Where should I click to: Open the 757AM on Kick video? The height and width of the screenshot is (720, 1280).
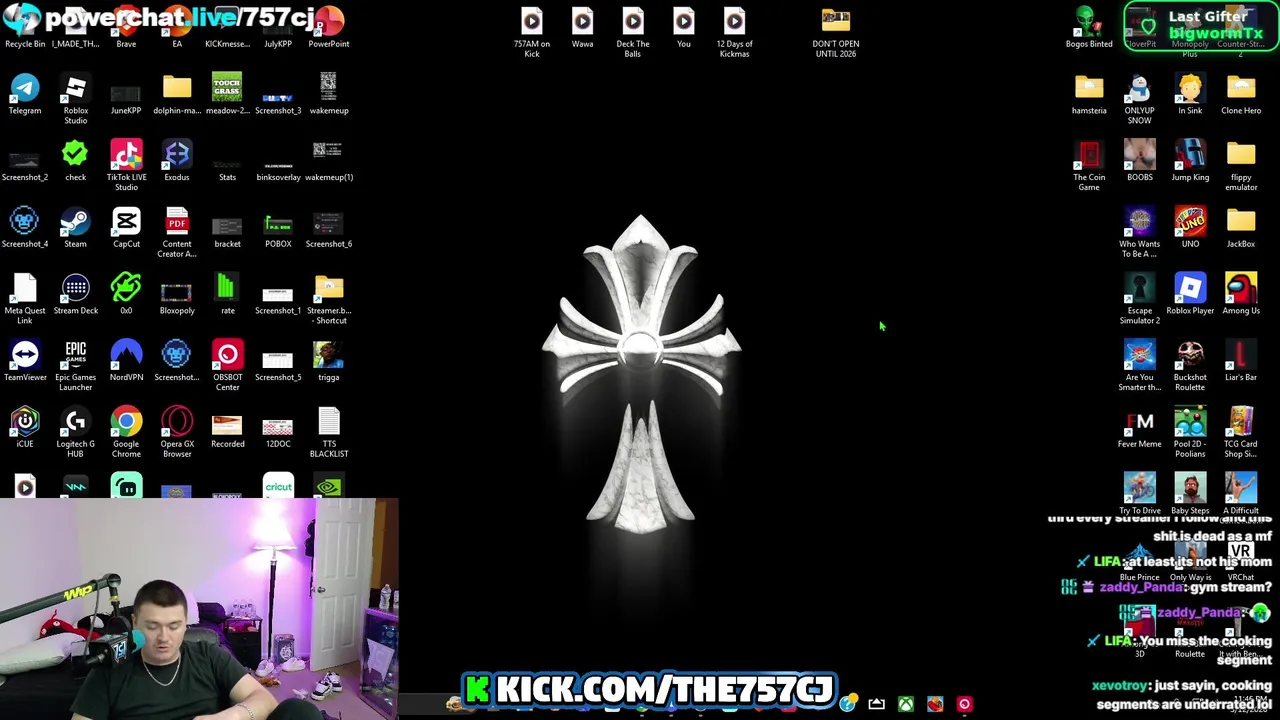(531, 32)
